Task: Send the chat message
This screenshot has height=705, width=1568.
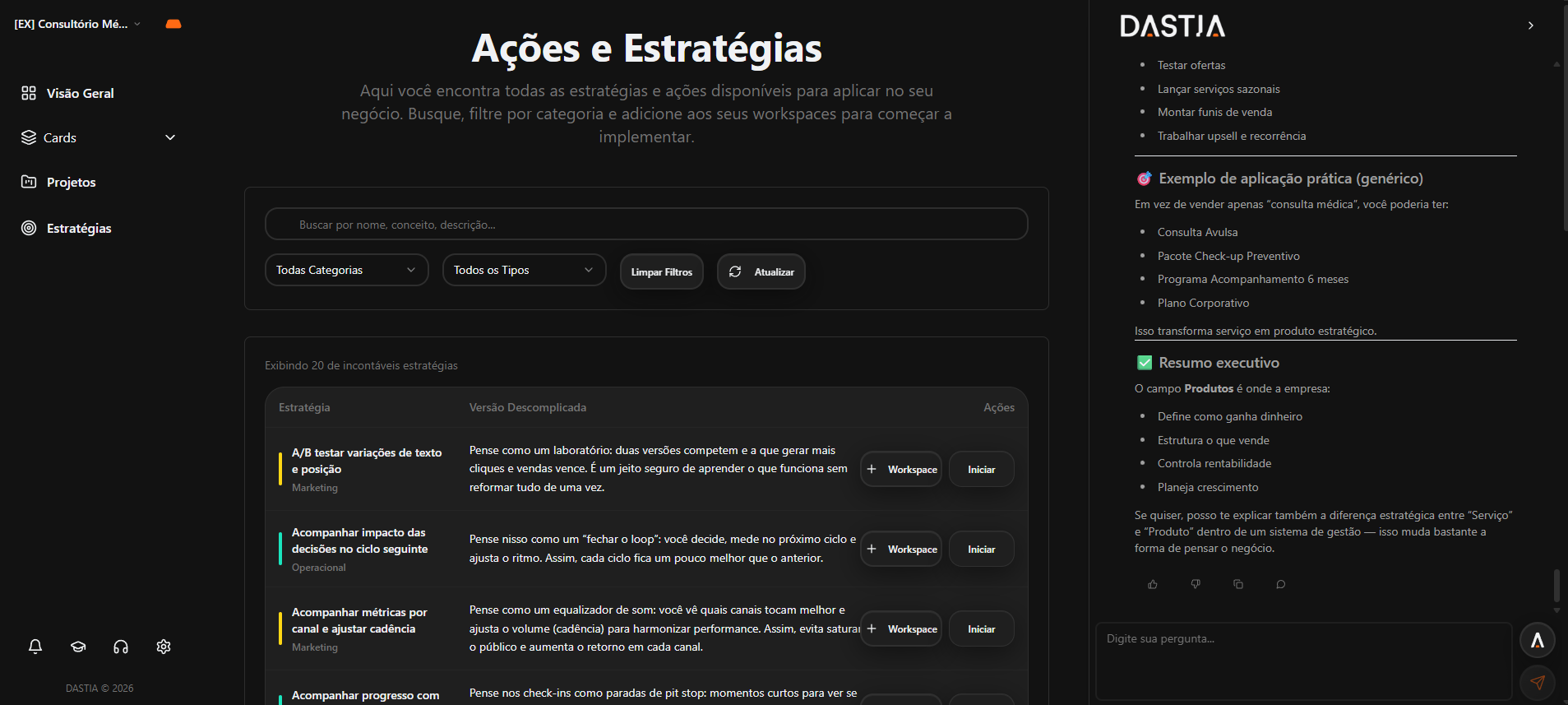Action: [1537, 682]
